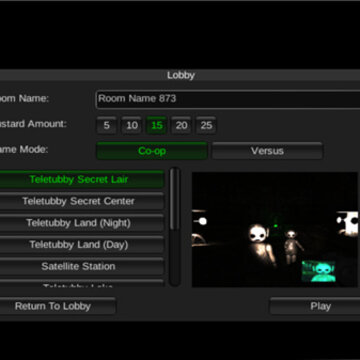
Task: Click the map preview thumbnail
Action: (x=275, y=229)
